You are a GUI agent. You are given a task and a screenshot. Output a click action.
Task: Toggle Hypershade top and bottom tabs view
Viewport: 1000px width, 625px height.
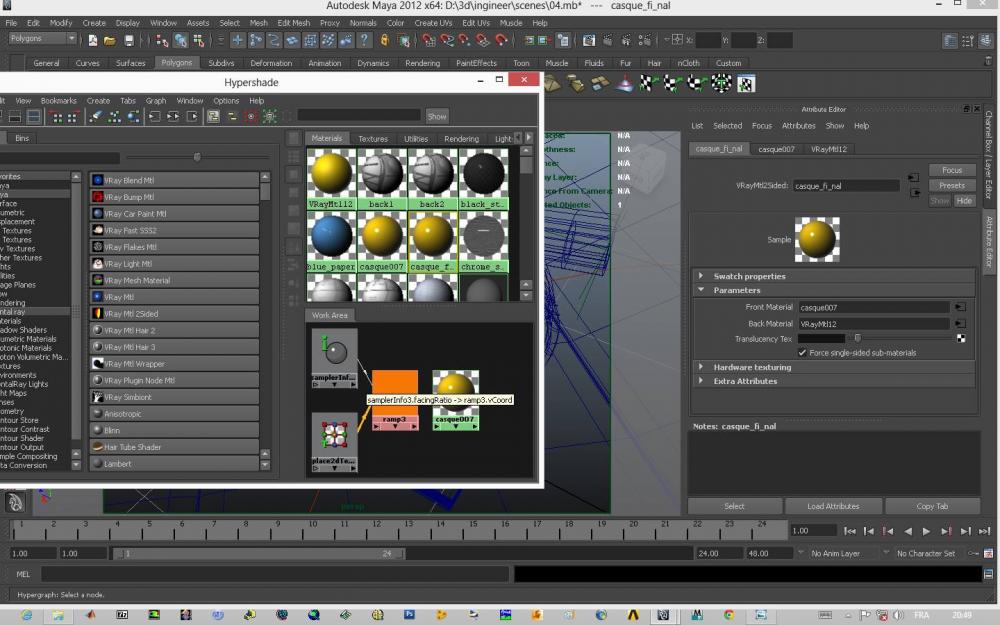34,117
